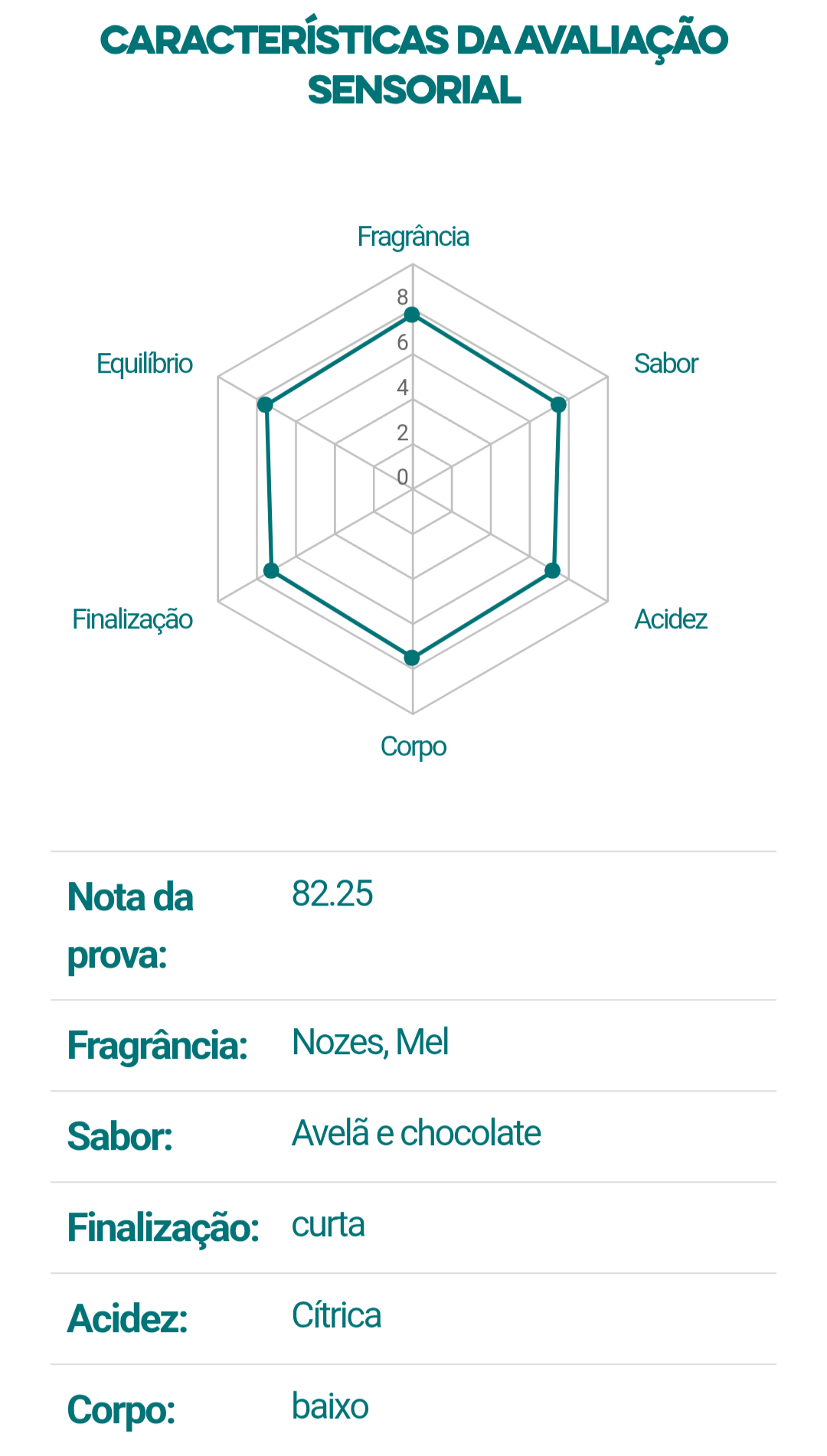Viewport: 827px width, 1456px height.
Task: Click the baixo body value
Action: click(x=330, y=1406)
